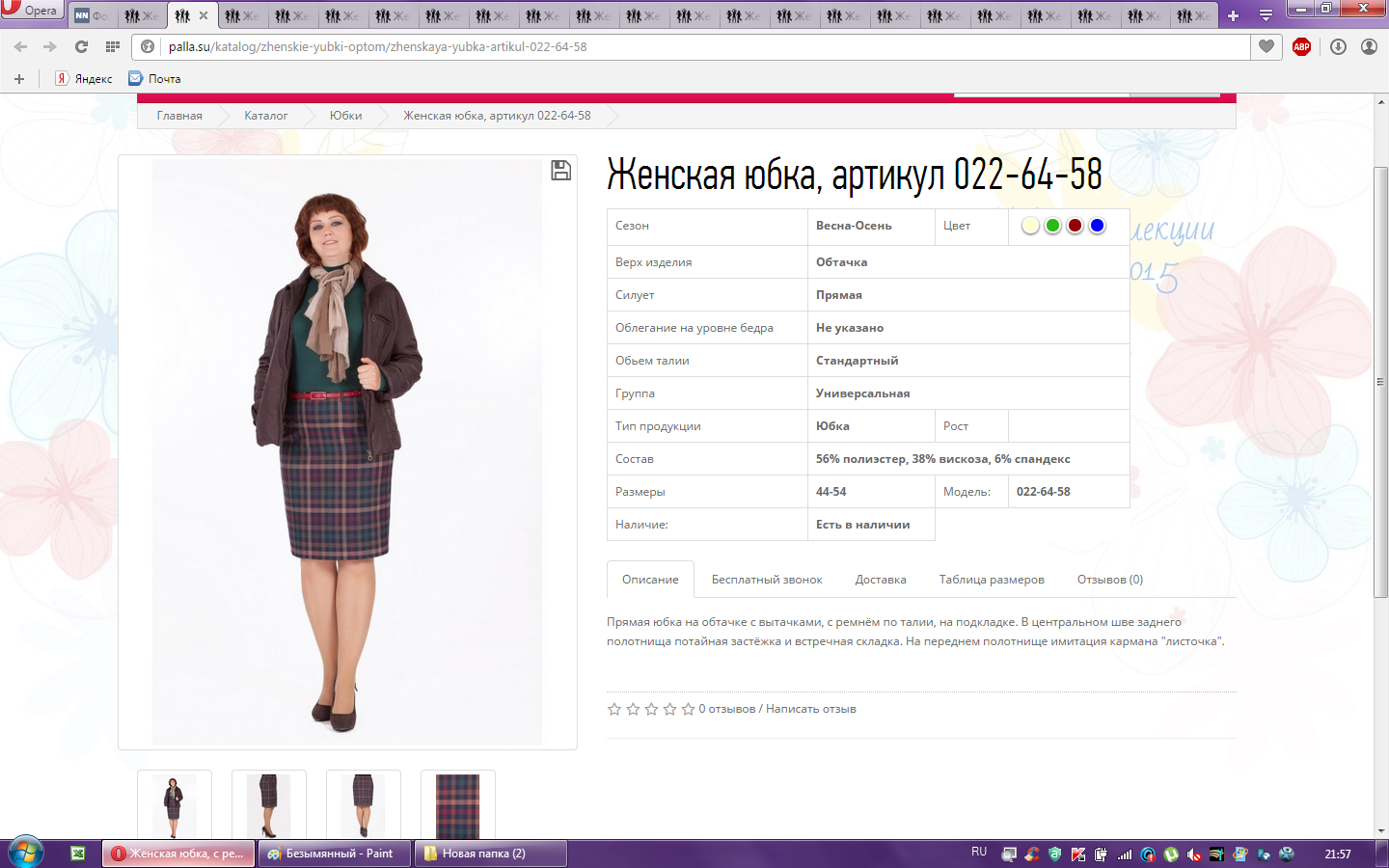Open the Яндекс bookmark
Viewport: 1389px width, 868px height.
coord(84,79)
